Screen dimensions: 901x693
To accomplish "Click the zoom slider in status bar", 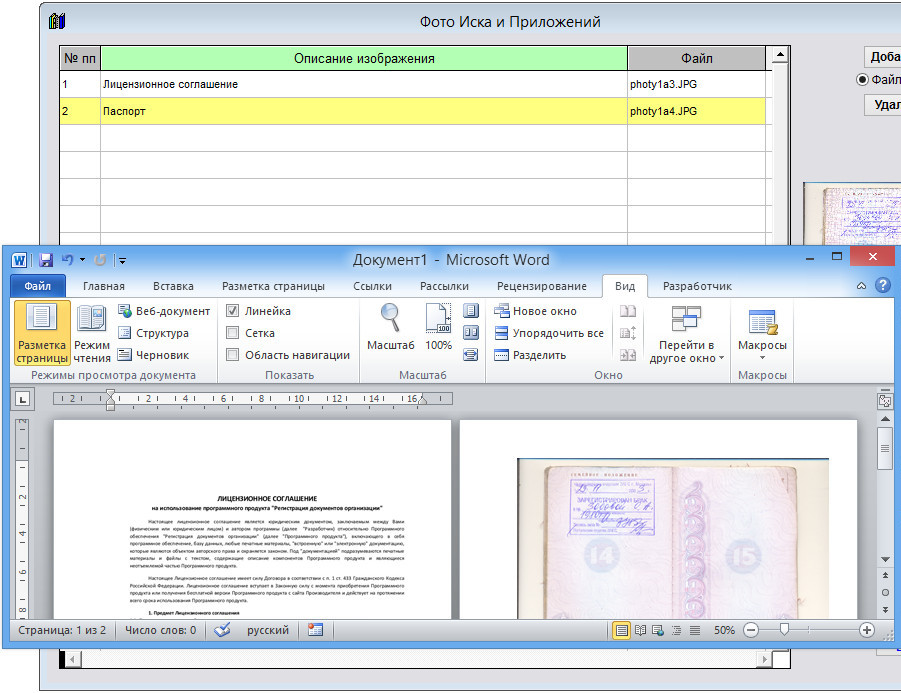I will tap(785, 630).
